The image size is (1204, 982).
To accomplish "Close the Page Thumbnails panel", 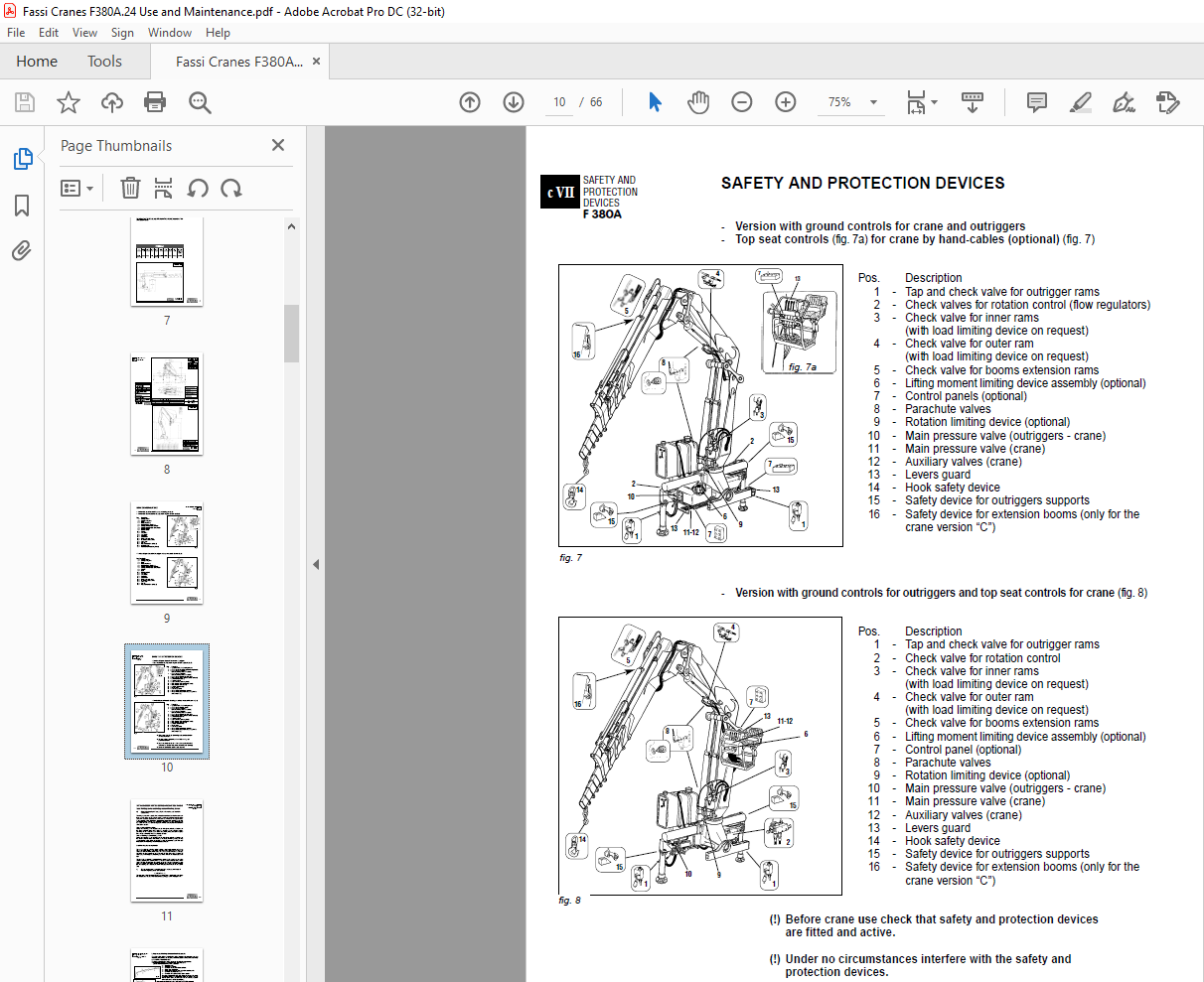I will (278, 145).
